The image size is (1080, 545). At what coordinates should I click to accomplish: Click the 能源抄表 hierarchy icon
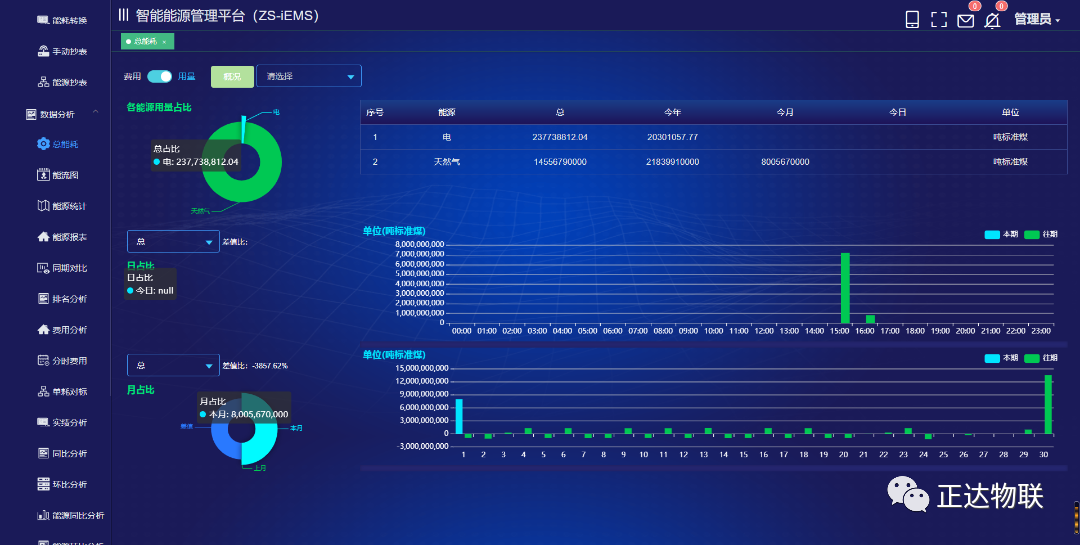(43, 82)
